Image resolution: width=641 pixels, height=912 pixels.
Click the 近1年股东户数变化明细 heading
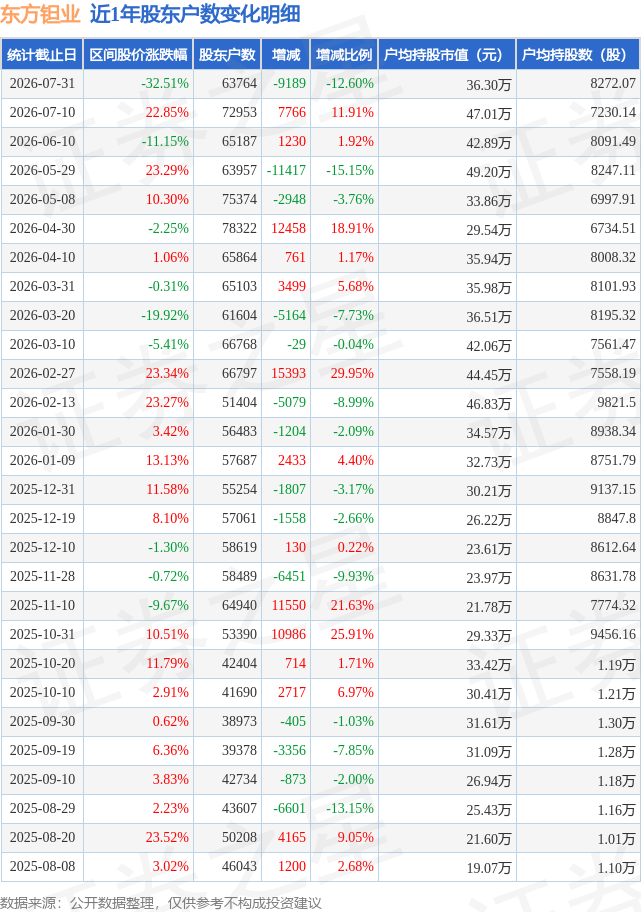click(x=195, y=14)
